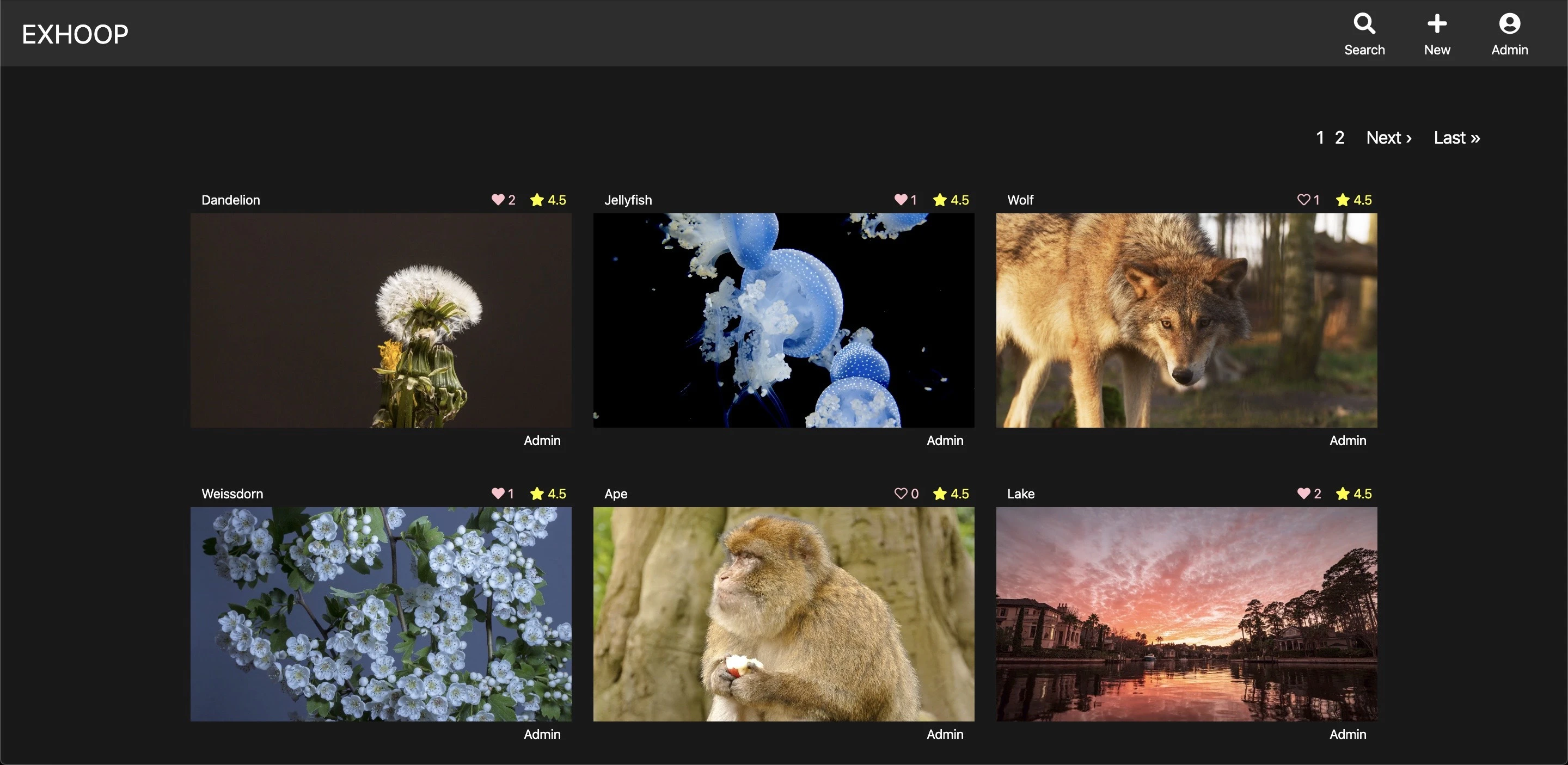Go to page 2 in pagination

1339,138
